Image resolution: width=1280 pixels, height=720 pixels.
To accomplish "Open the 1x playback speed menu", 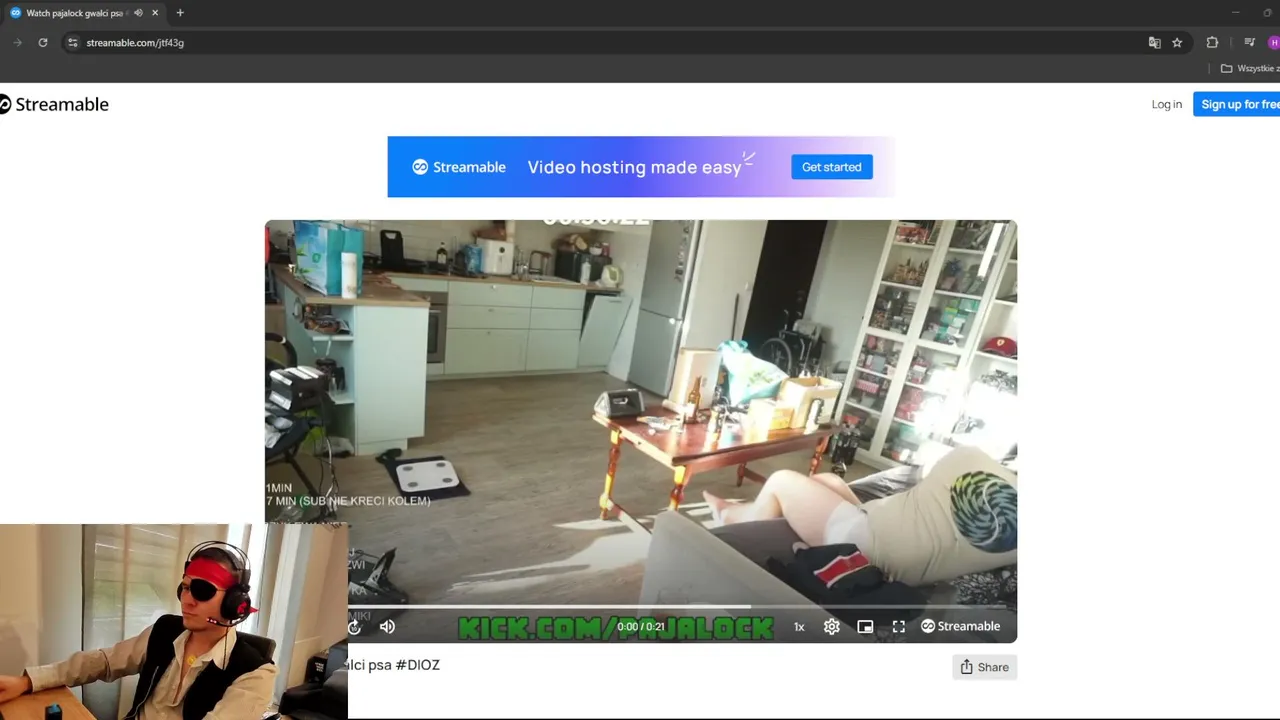I will 799,627.
